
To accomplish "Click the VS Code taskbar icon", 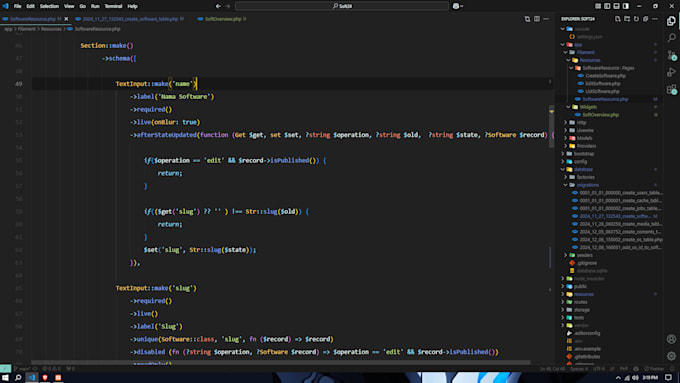I will click(32, 377).
